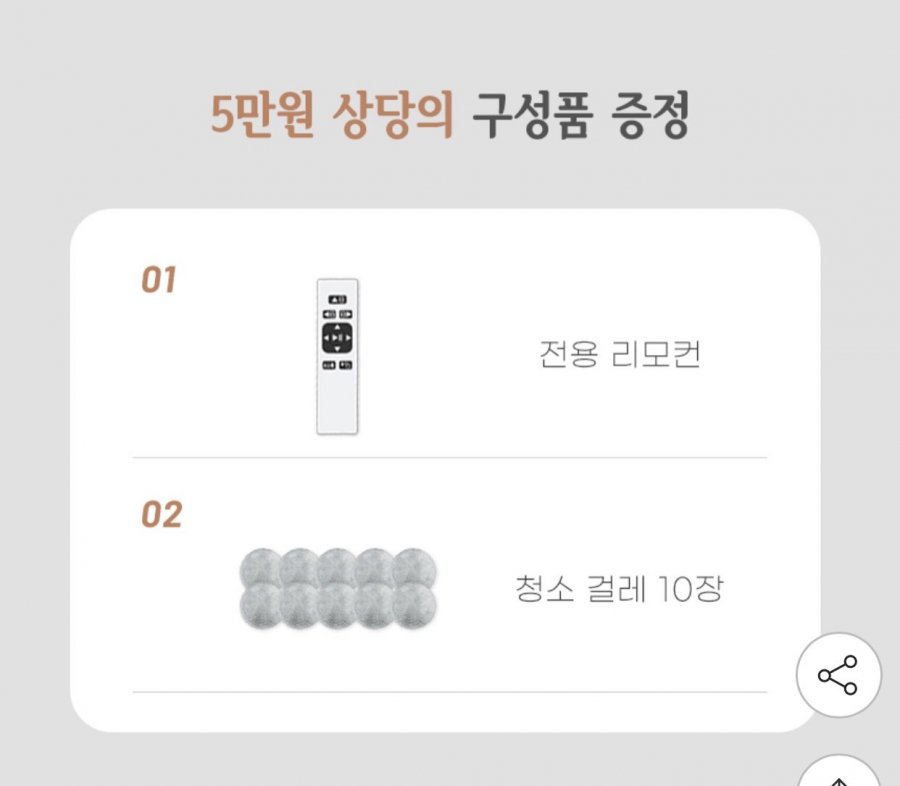Image resolution: width=900 pixels, height=786 pixels.
Task: Tap the scroll-to-top arrow button
Action: pos(838,775)
